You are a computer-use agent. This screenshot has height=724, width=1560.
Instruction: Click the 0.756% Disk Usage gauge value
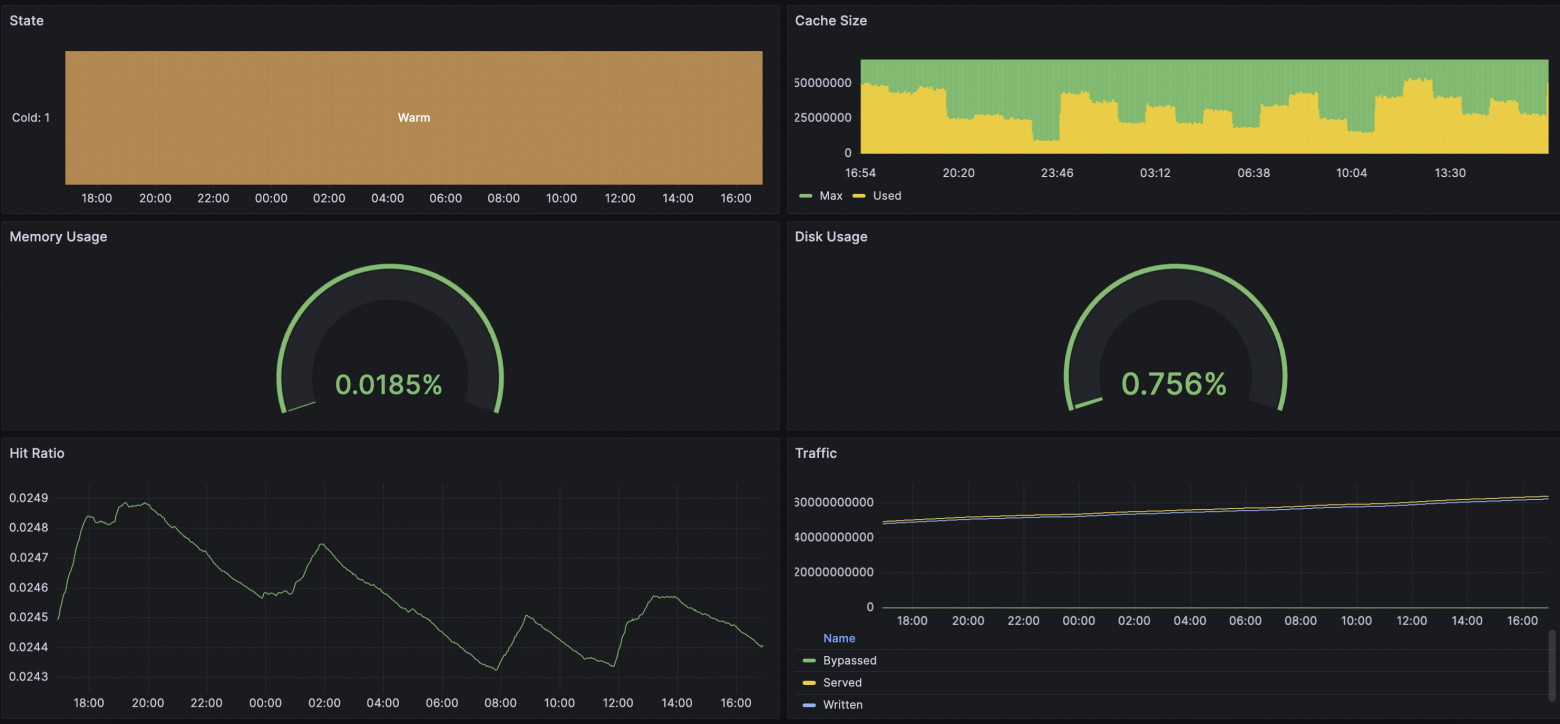click(x=1173, y=384)
